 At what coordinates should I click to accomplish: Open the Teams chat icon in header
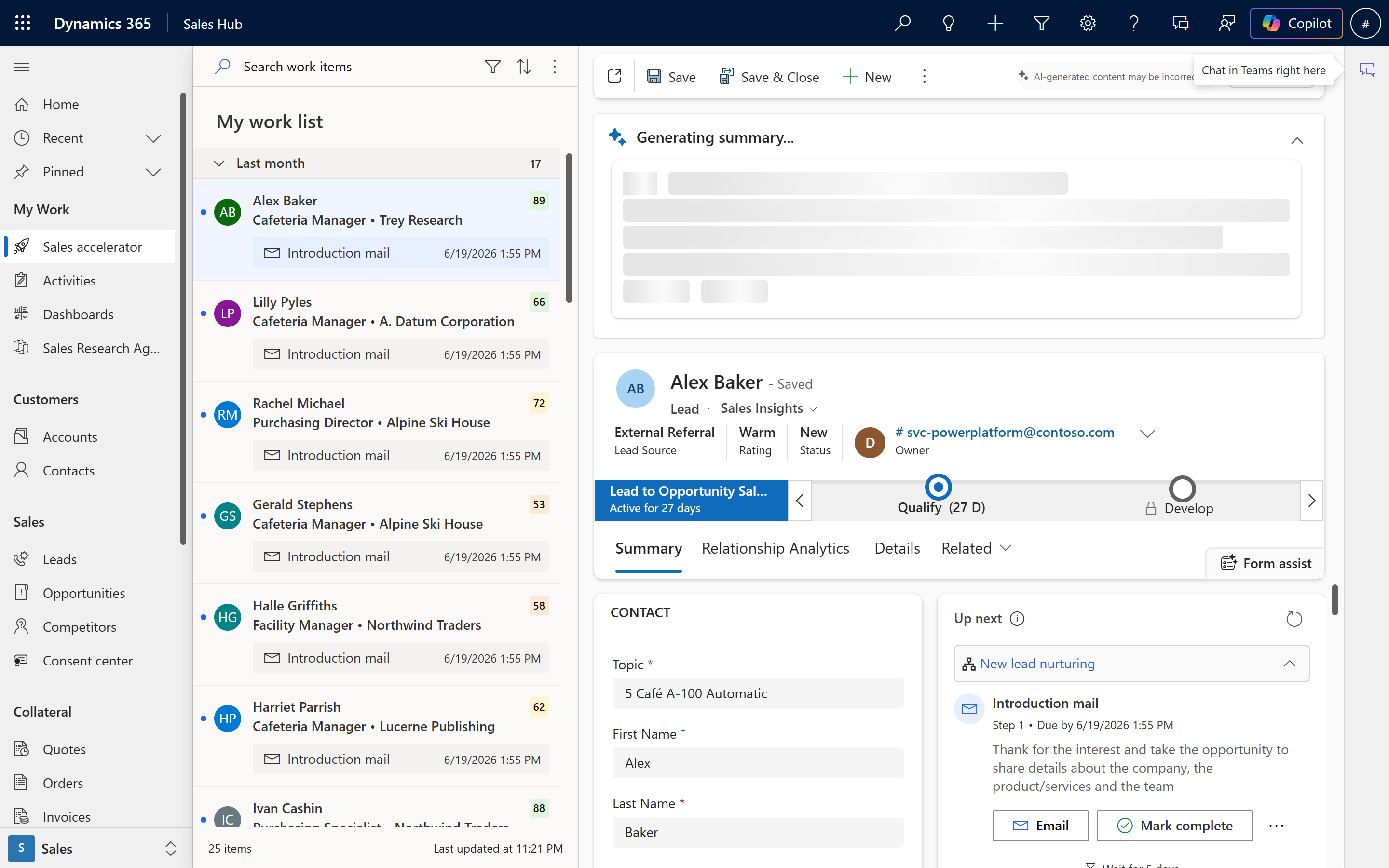(1180, 24)
